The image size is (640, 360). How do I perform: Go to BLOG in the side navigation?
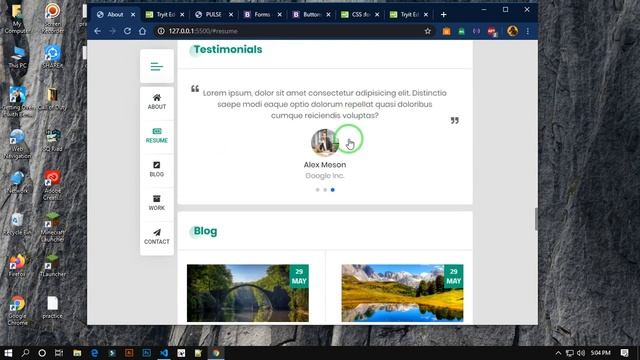157,169
